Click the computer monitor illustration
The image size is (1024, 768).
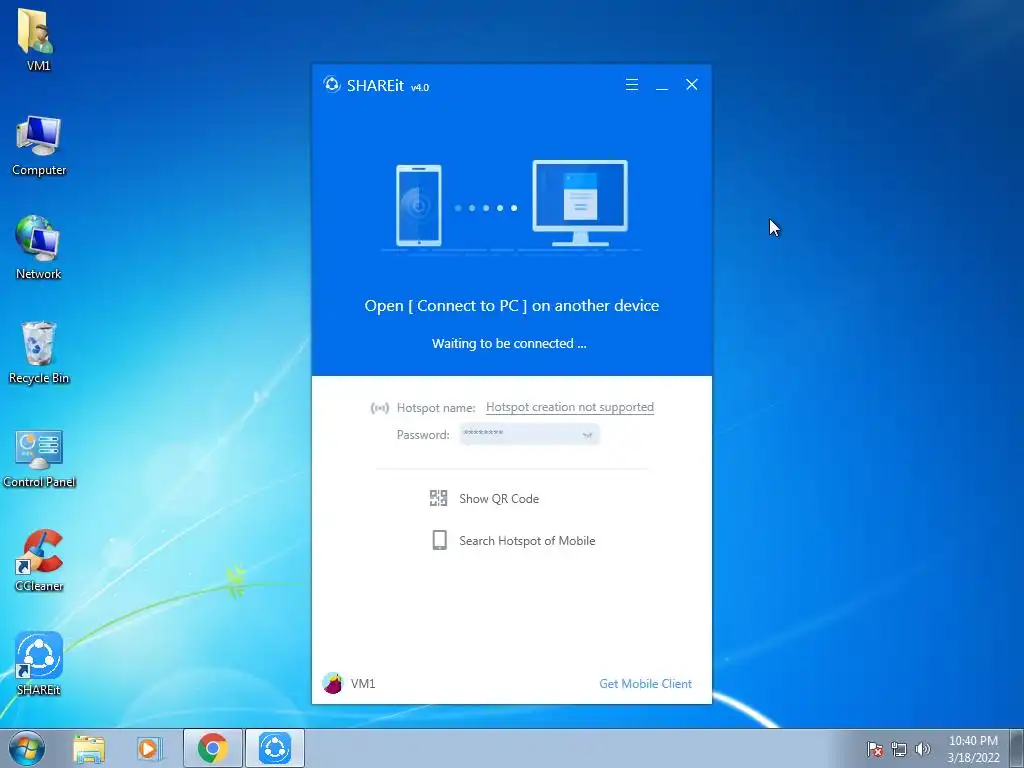pos(580,203)
